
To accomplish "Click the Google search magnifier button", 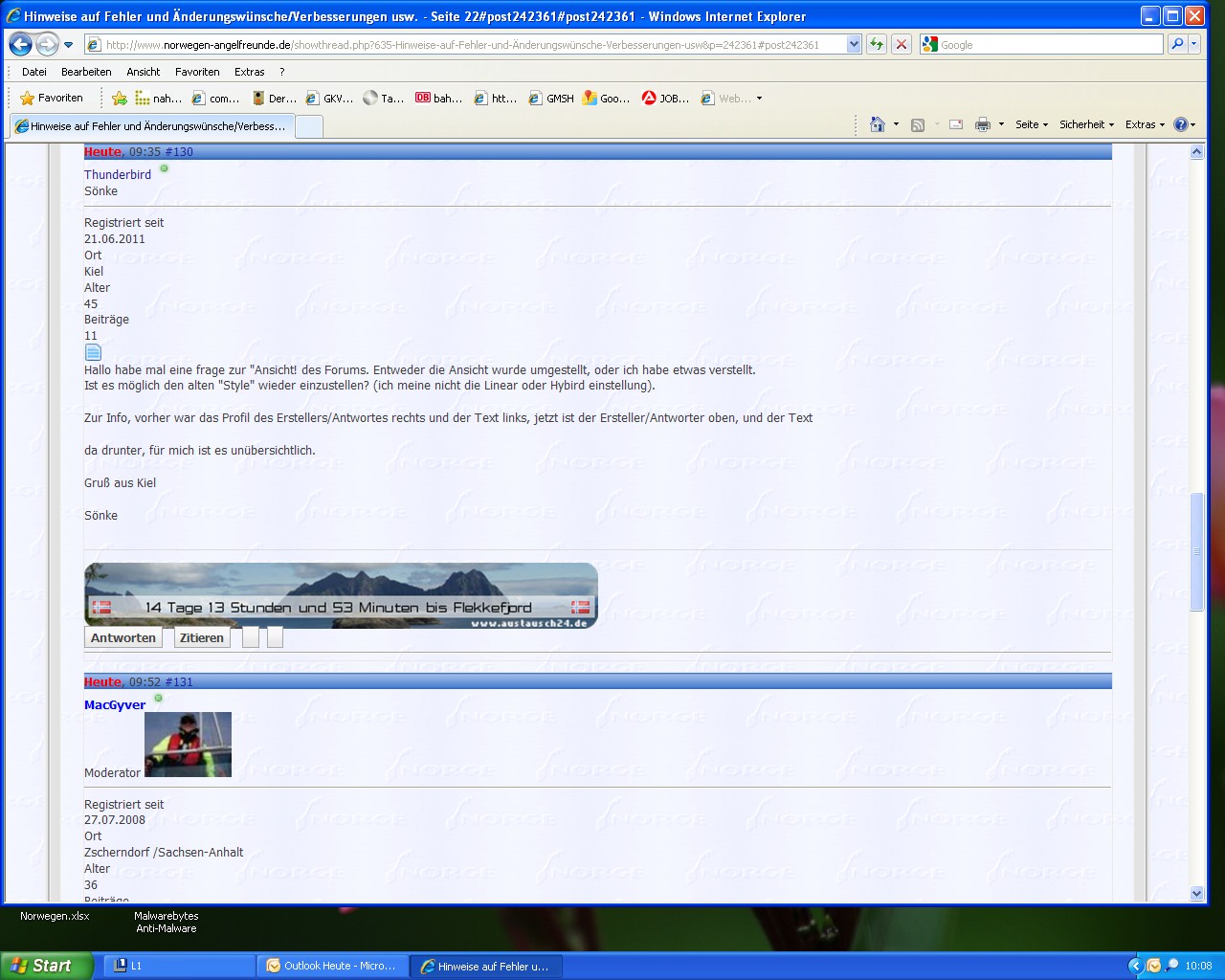I will click(1177, 44).
